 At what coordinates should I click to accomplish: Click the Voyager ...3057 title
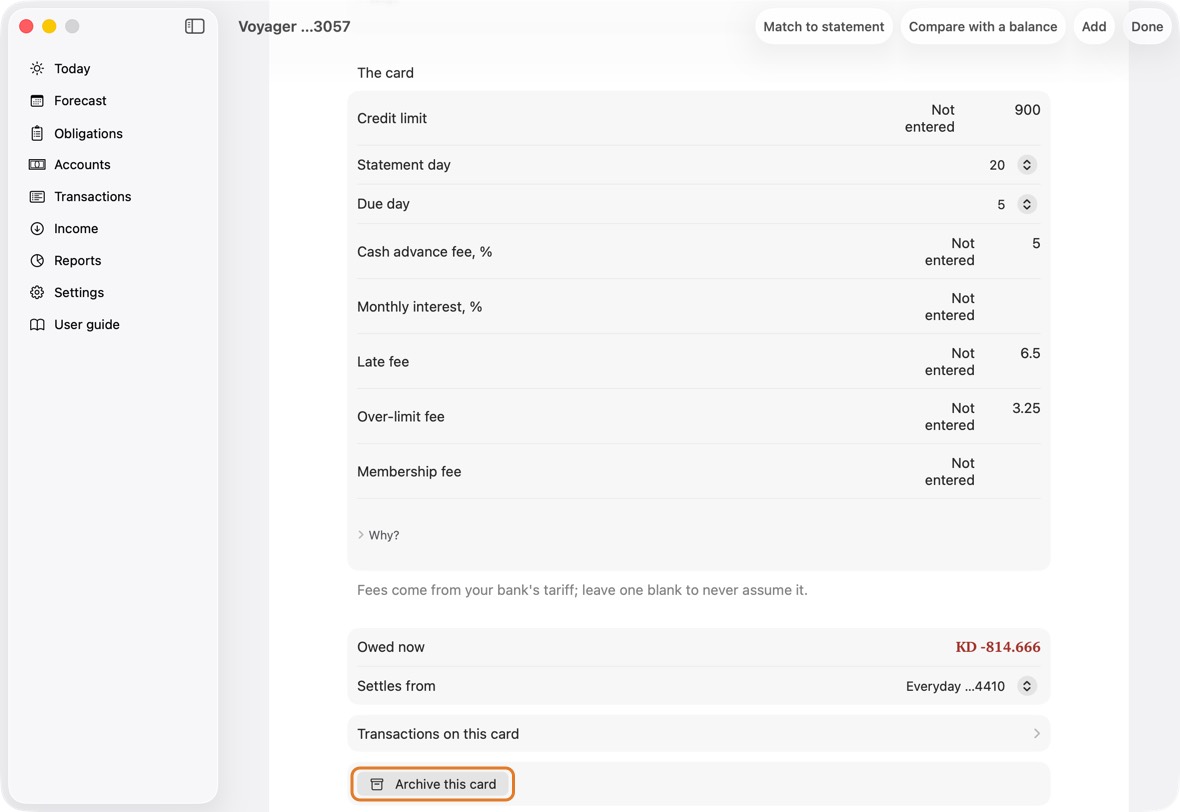click(x=294, y=26)
